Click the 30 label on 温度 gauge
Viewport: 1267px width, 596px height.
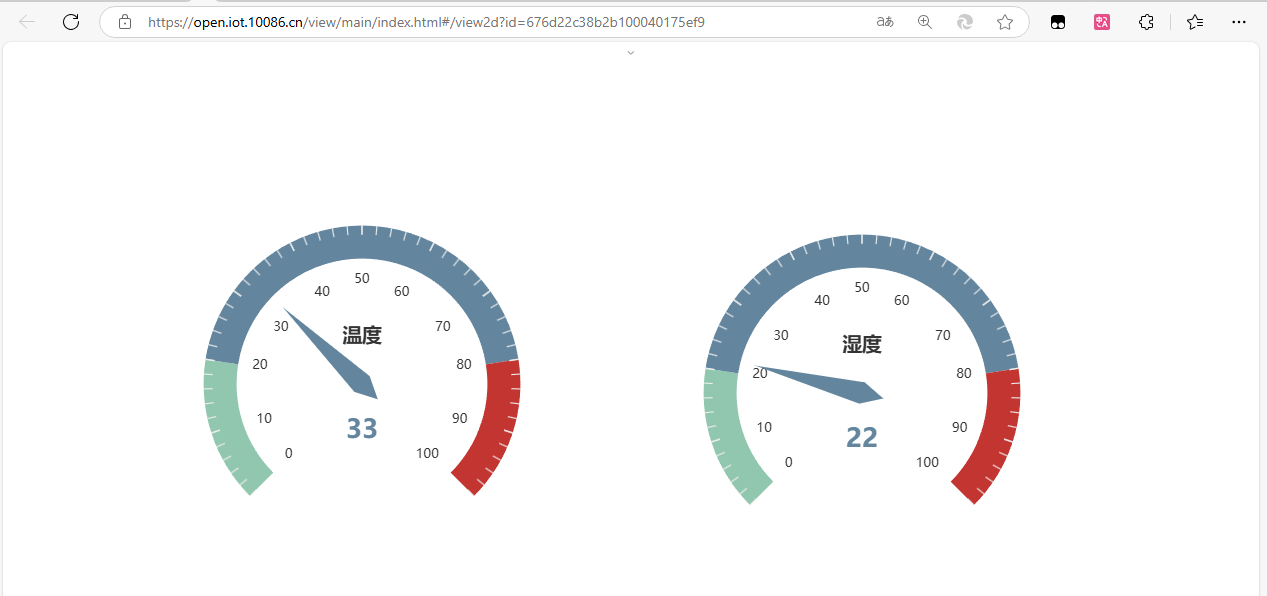coord(281,326)
